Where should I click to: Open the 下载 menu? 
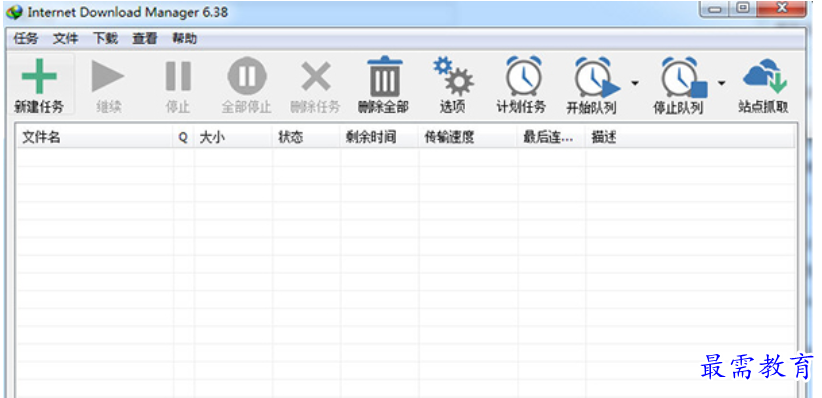[105, 38]
